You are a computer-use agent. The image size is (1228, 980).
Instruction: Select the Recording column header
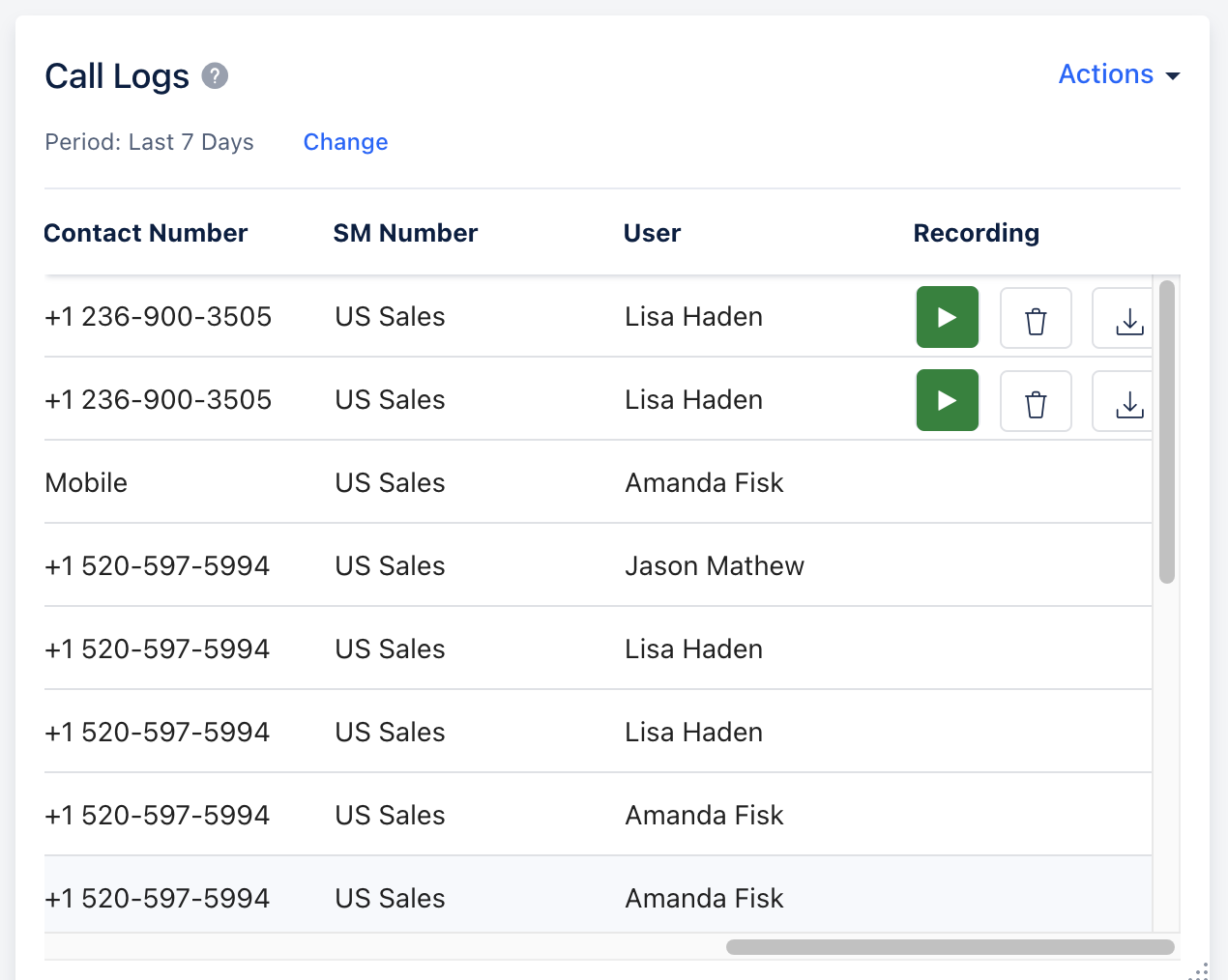(977, 233)
